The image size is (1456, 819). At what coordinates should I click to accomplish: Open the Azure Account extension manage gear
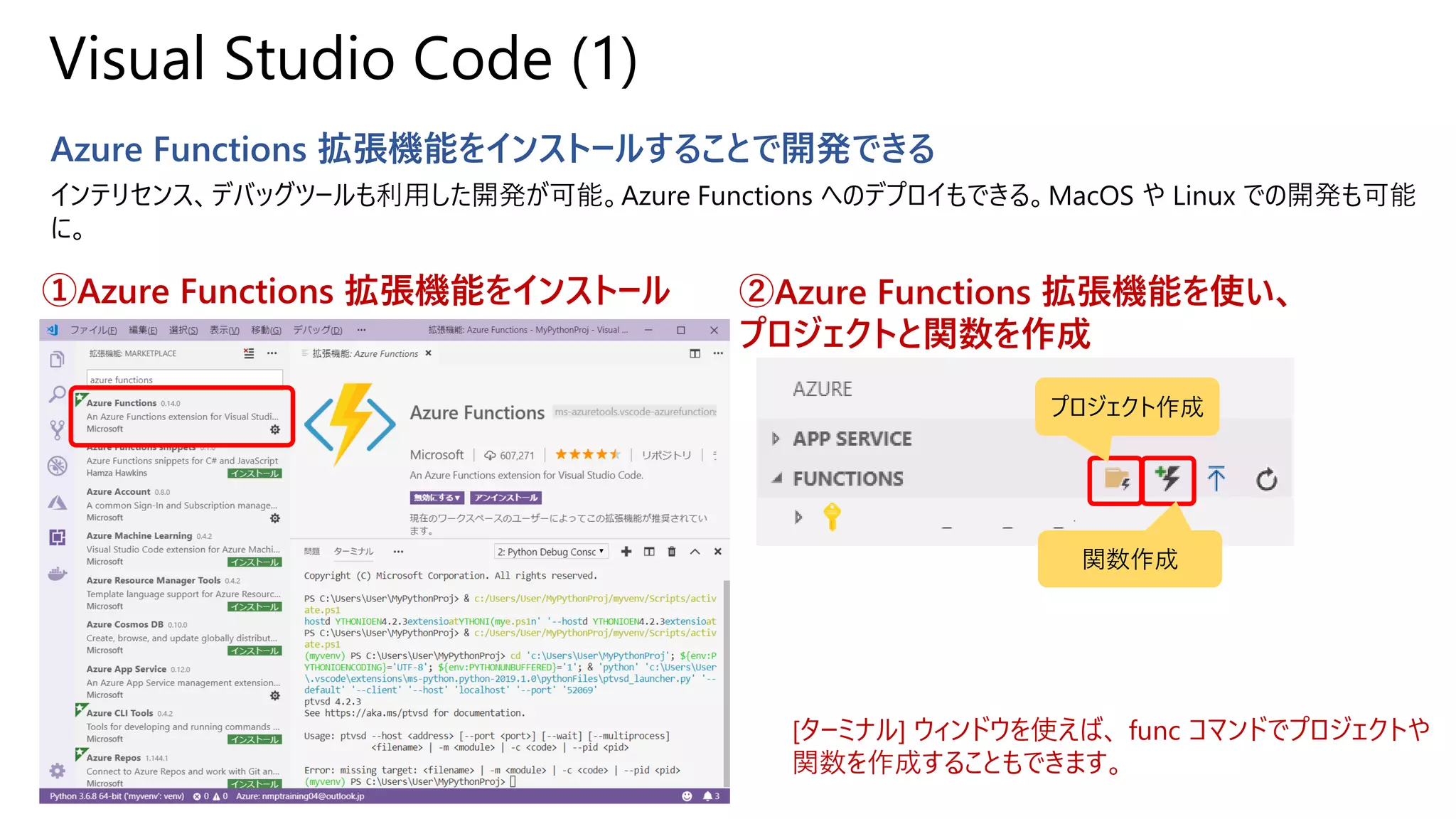click(x=275, y=518)
